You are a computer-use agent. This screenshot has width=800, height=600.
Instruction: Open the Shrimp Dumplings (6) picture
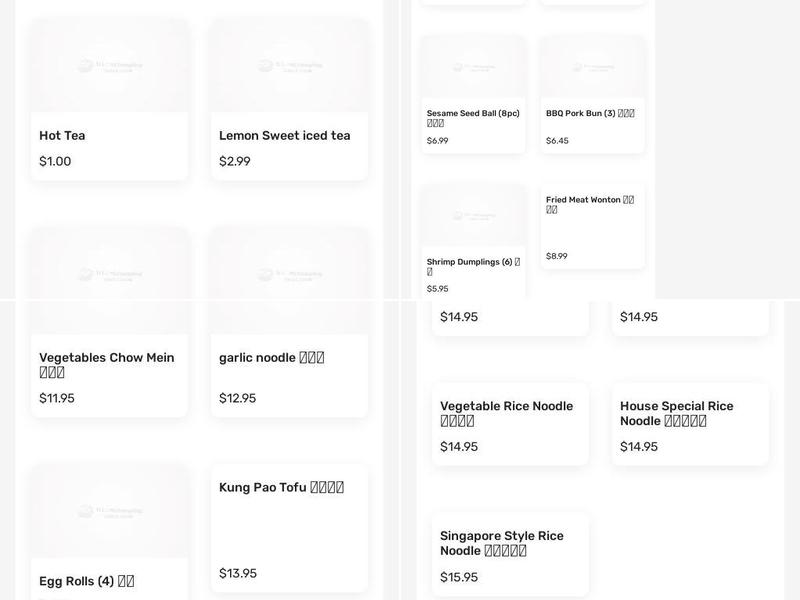472,215
